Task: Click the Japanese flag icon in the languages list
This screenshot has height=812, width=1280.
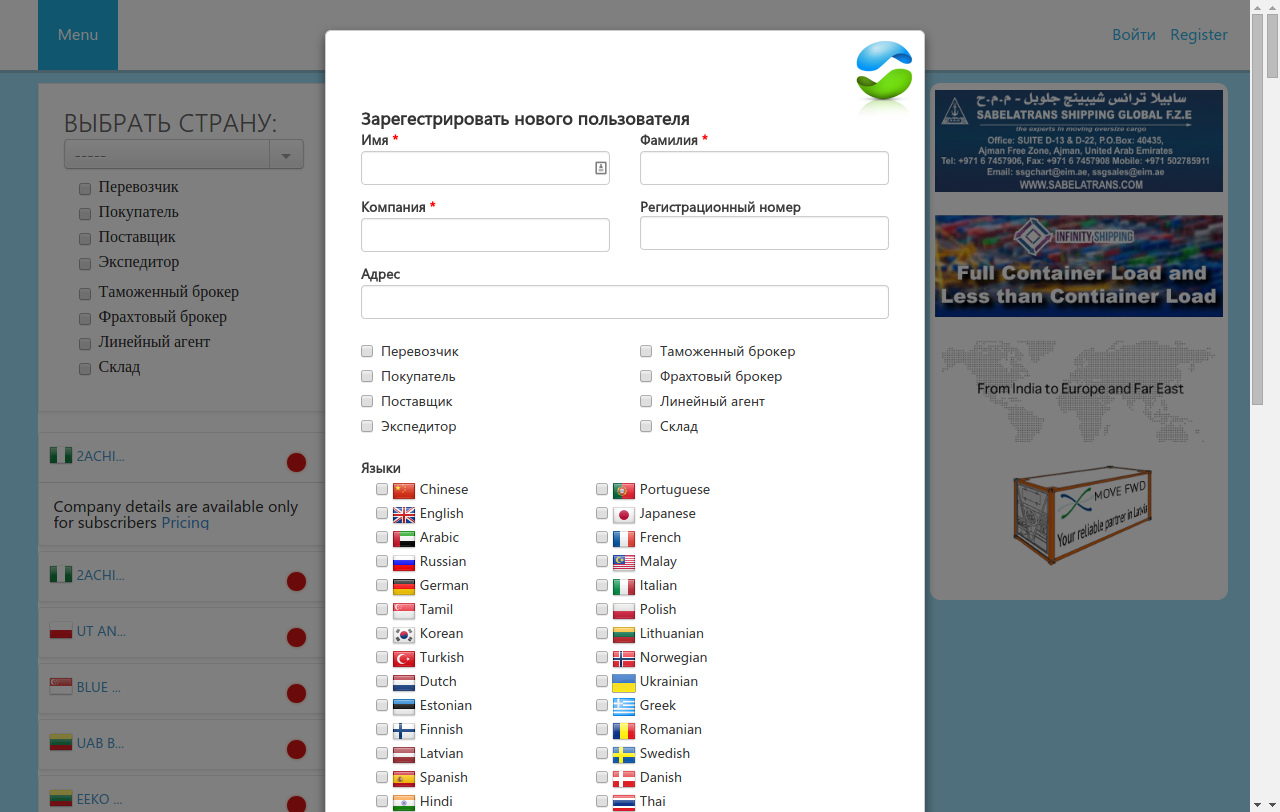Action: click(x=624, y=513)
